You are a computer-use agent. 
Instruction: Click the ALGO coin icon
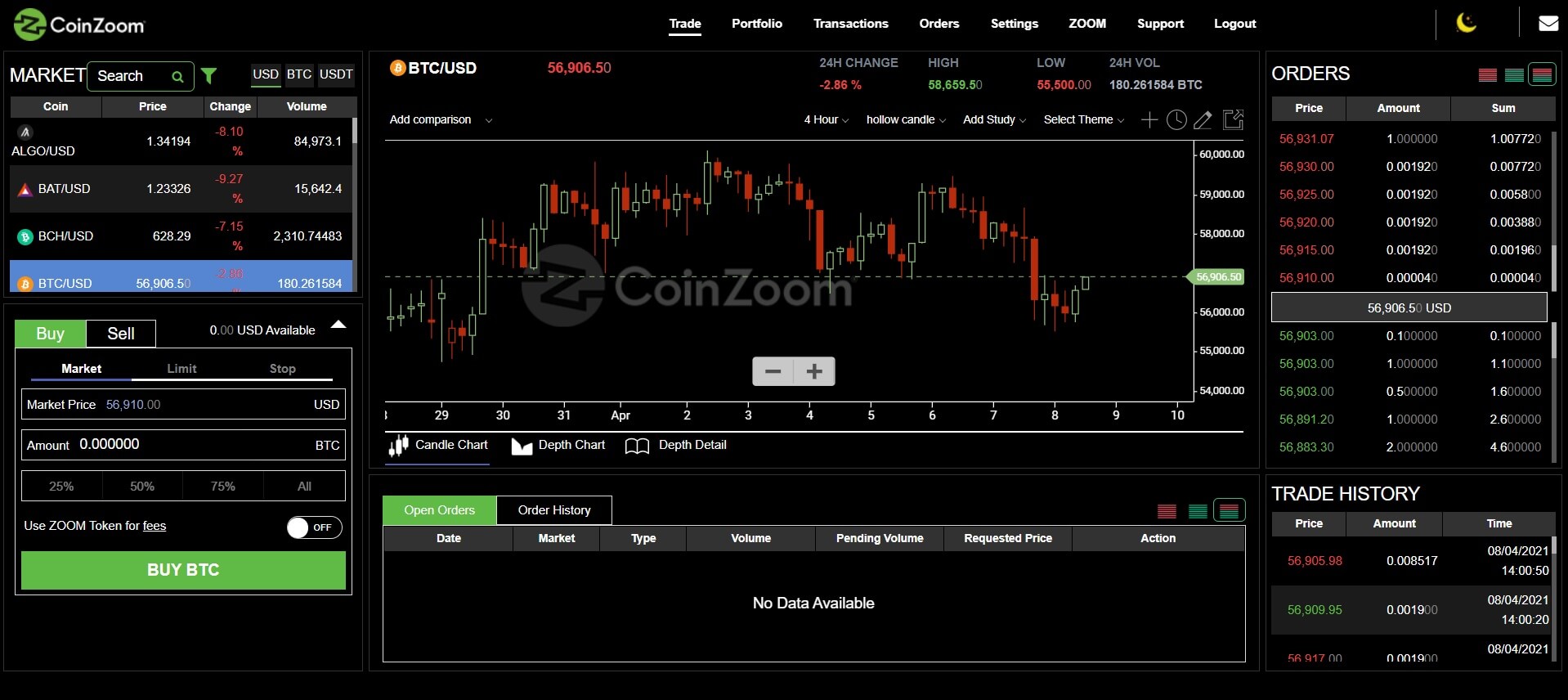25,132
